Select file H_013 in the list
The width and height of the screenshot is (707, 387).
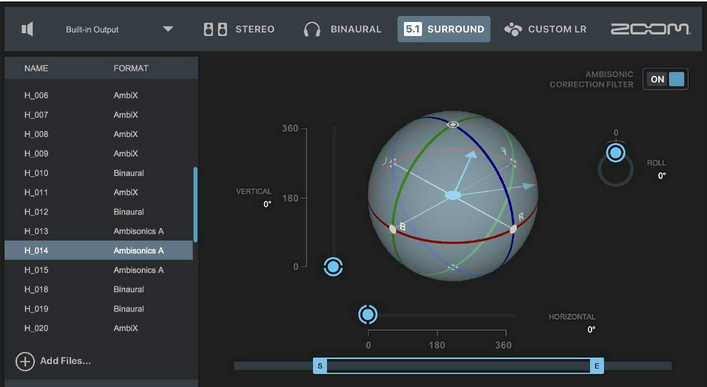click(x=99, y=231)
